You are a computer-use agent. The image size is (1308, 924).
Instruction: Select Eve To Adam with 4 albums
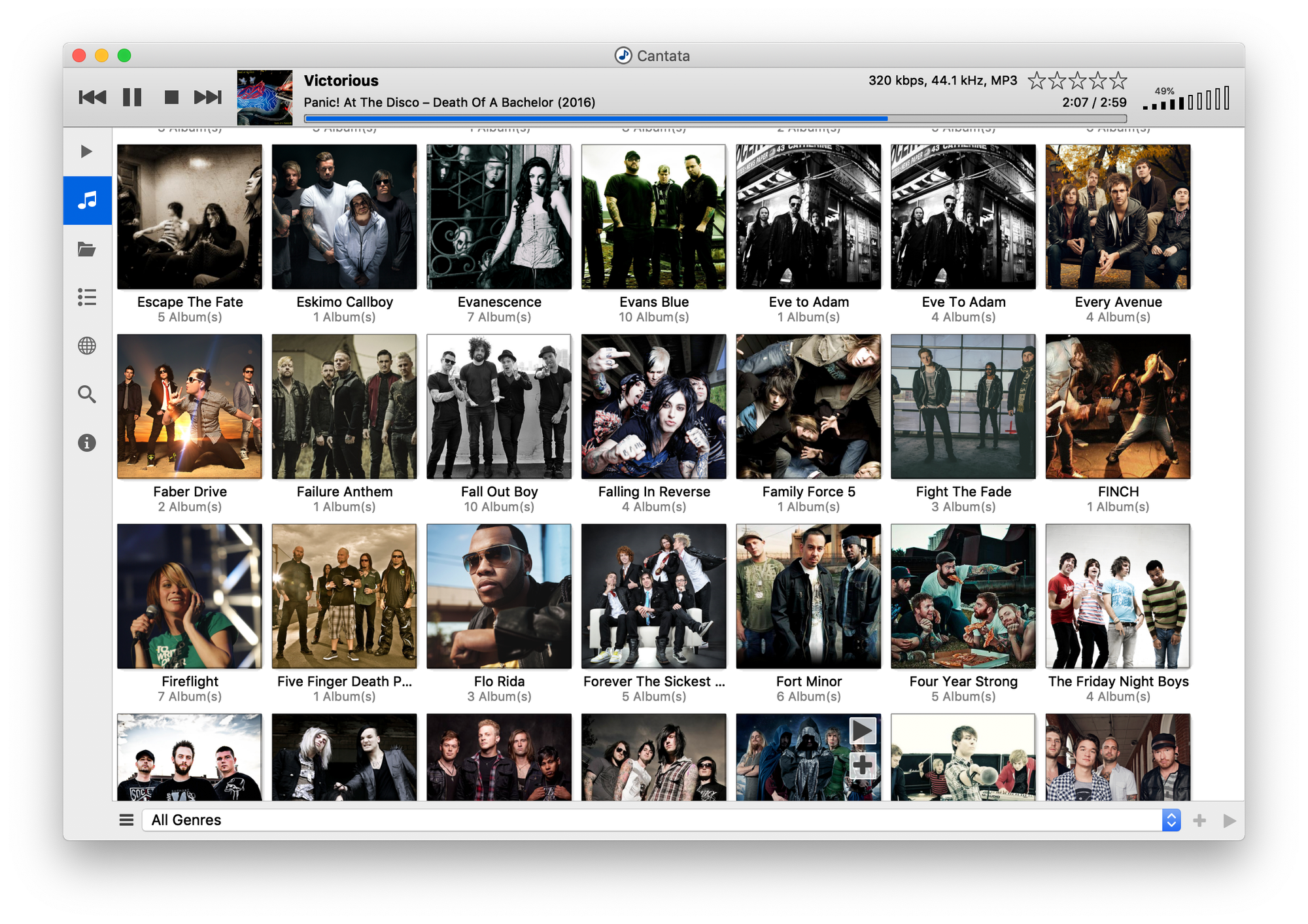pyautogui.click(x=963, y=234)
